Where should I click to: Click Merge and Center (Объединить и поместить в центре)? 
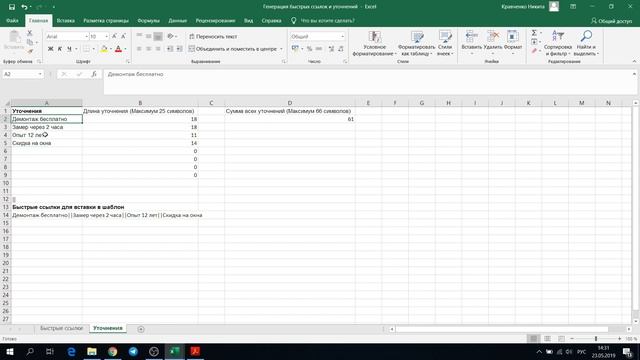click(233, 49)
